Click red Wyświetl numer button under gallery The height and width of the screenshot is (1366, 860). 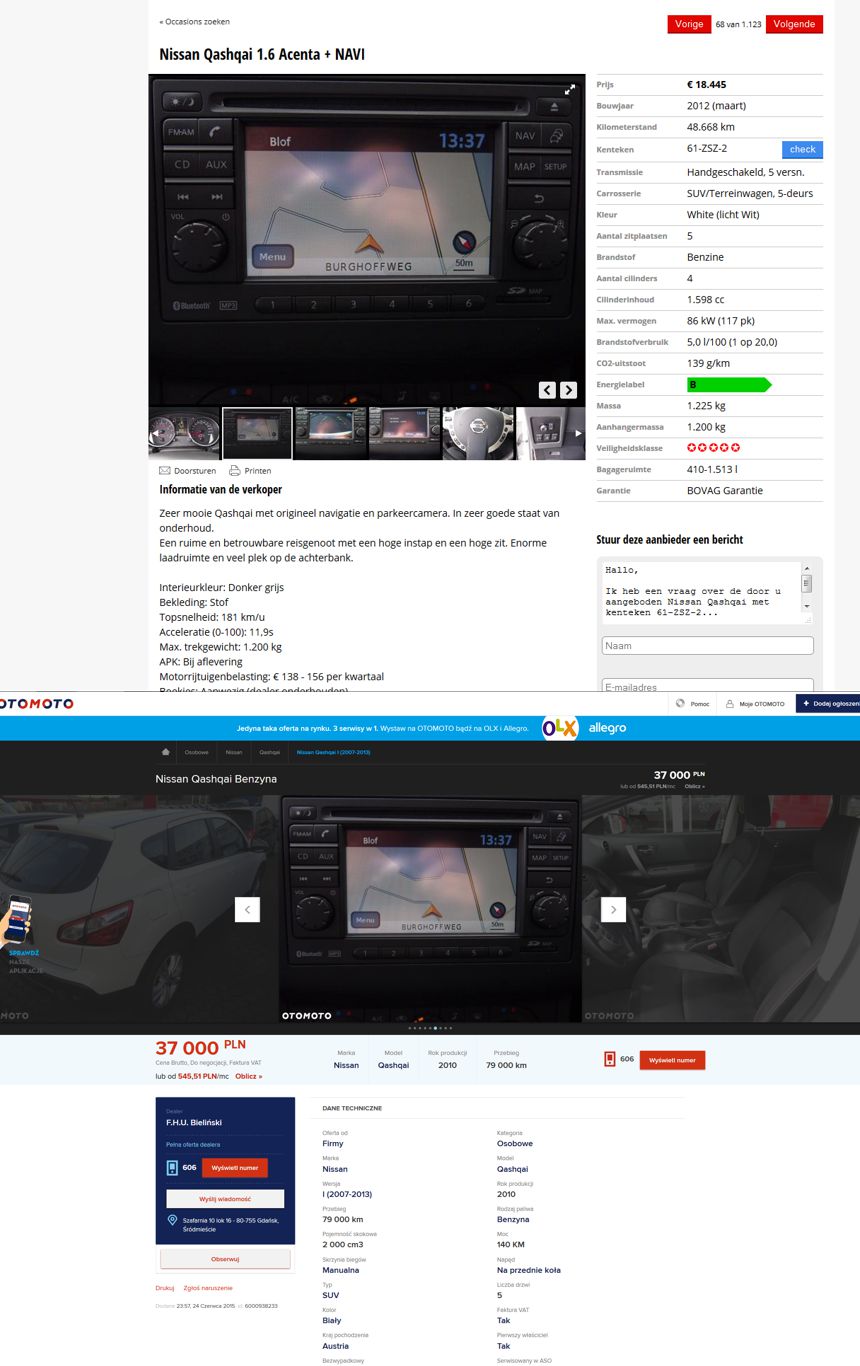click(x=673, y=1059)
